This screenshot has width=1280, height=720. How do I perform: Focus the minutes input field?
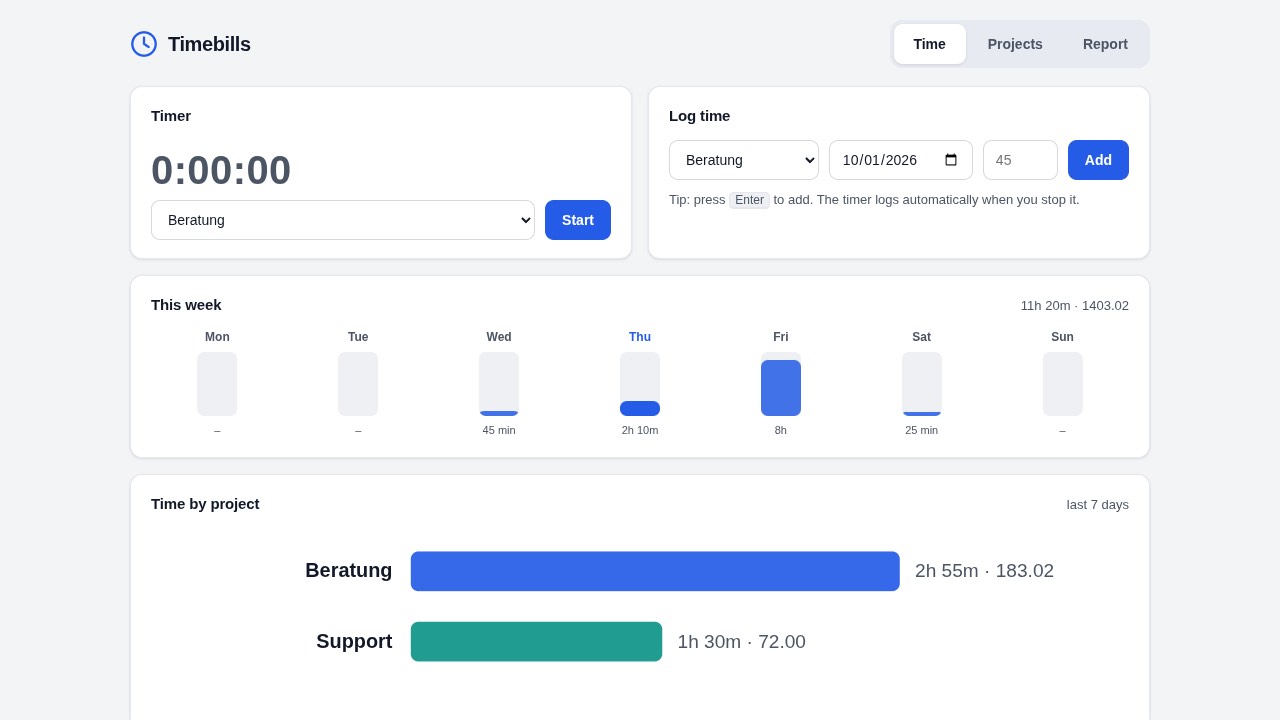coord(1020,160)
